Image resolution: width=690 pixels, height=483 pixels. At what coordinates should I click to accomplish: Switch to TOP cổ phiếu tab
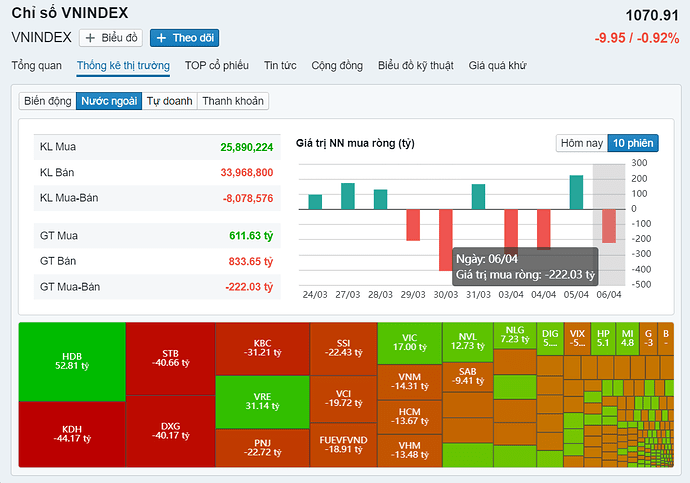pyautogui.click(x=216, y=66)
